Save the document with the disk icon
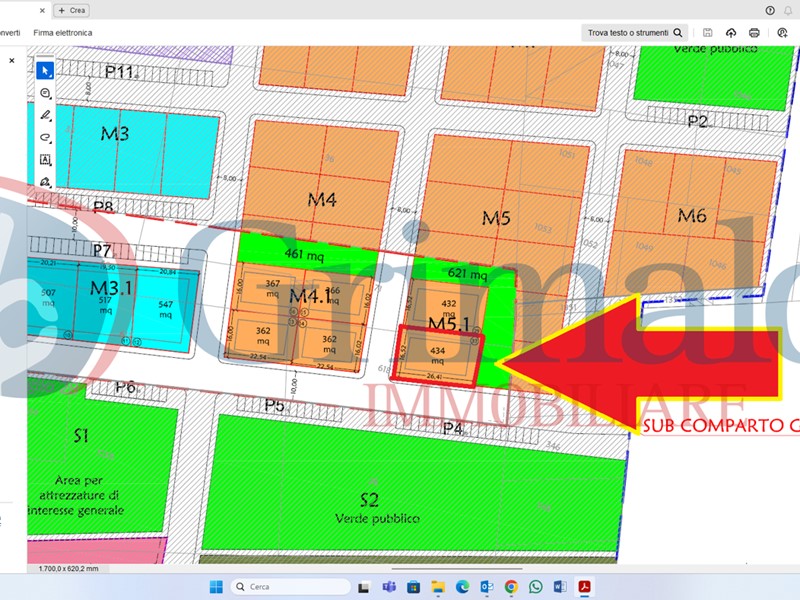800x600 pixels. [708, 32]
